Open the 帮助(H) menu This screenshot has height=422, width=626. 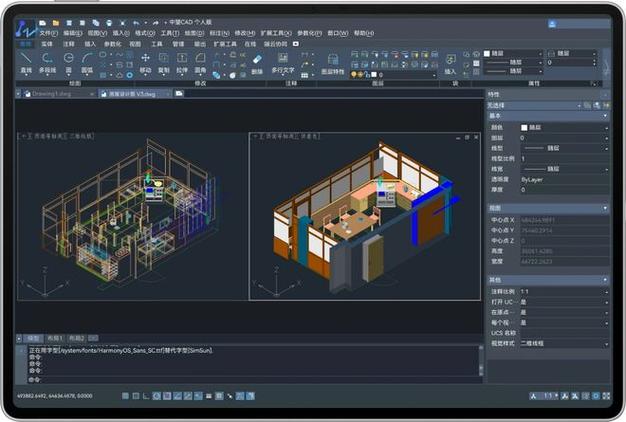point(364,33)
